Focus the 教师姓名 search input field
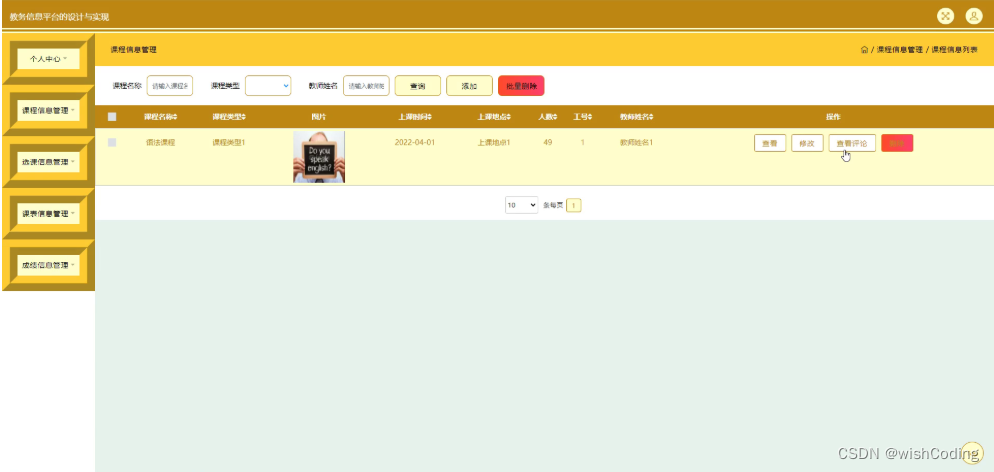This screenshot has width=994, height=472. coord(366,86)
